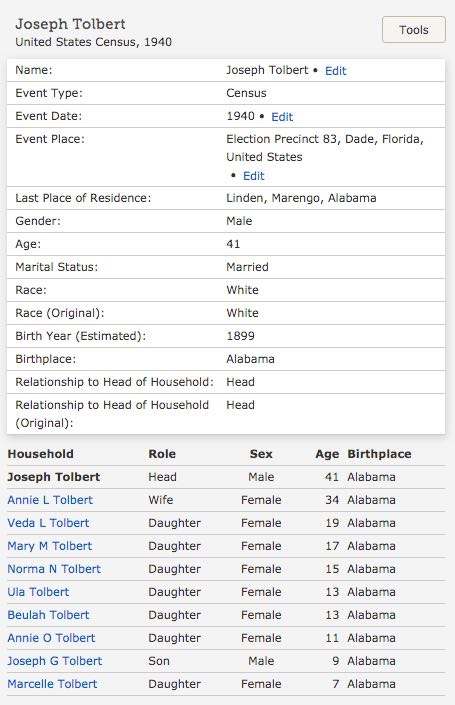The height and width of the screenshot is (705, 455).
Task: Click the Age column header
Action: (x=327, y=454)
